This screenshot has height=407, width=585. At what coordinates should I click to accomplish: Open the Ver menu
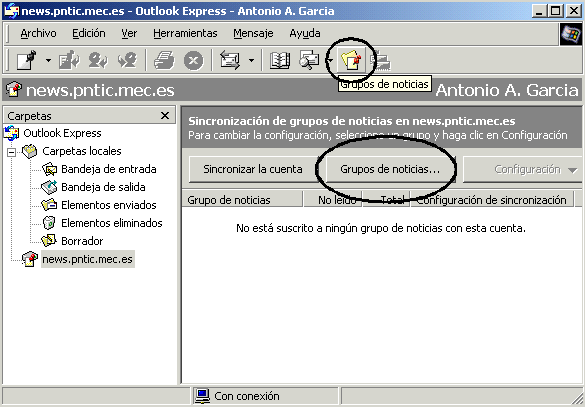129,33
